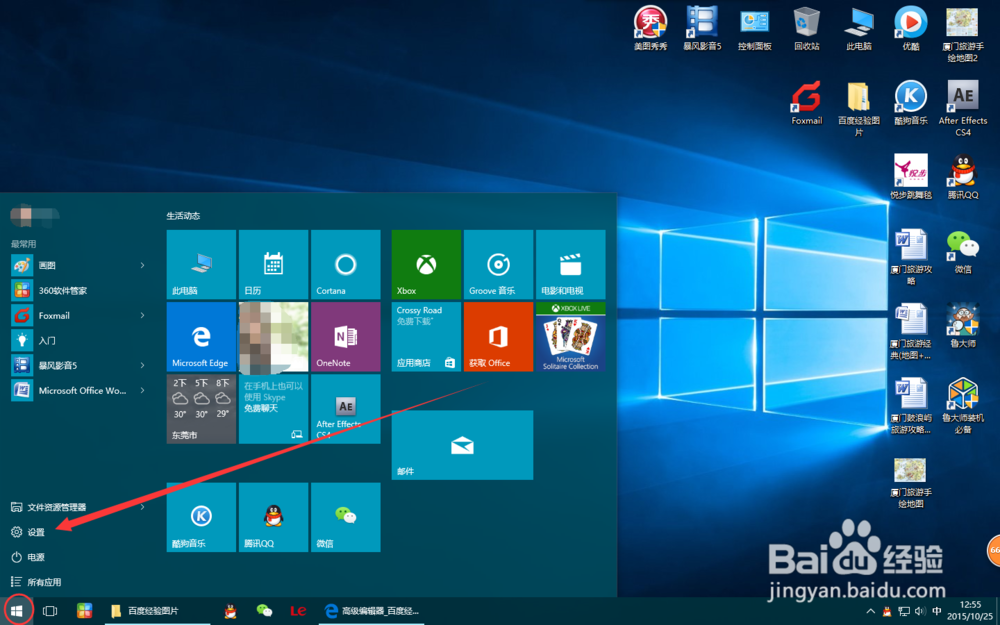Open 优酷 desktop shortcut
This screenshot has width=1000, height=625.
pos(911,28)
